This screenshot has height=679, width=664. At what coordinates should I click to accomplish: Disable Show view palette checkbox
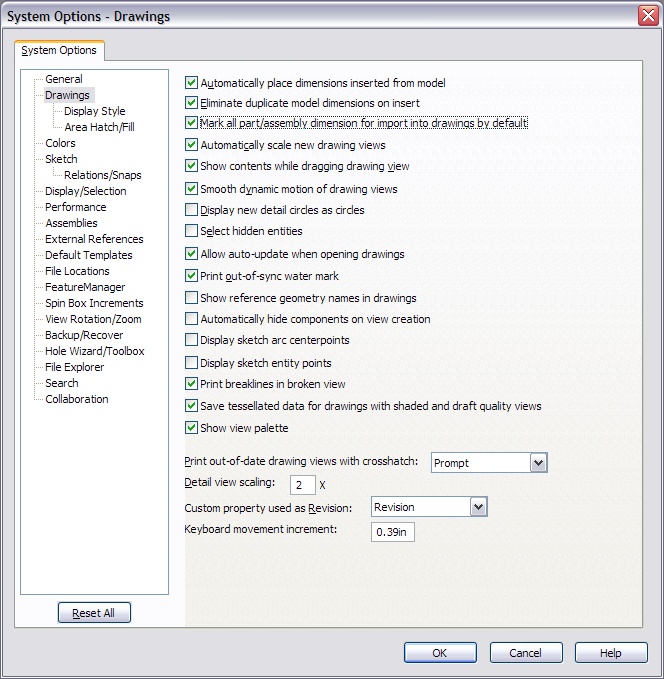click(x=191, y=428)
